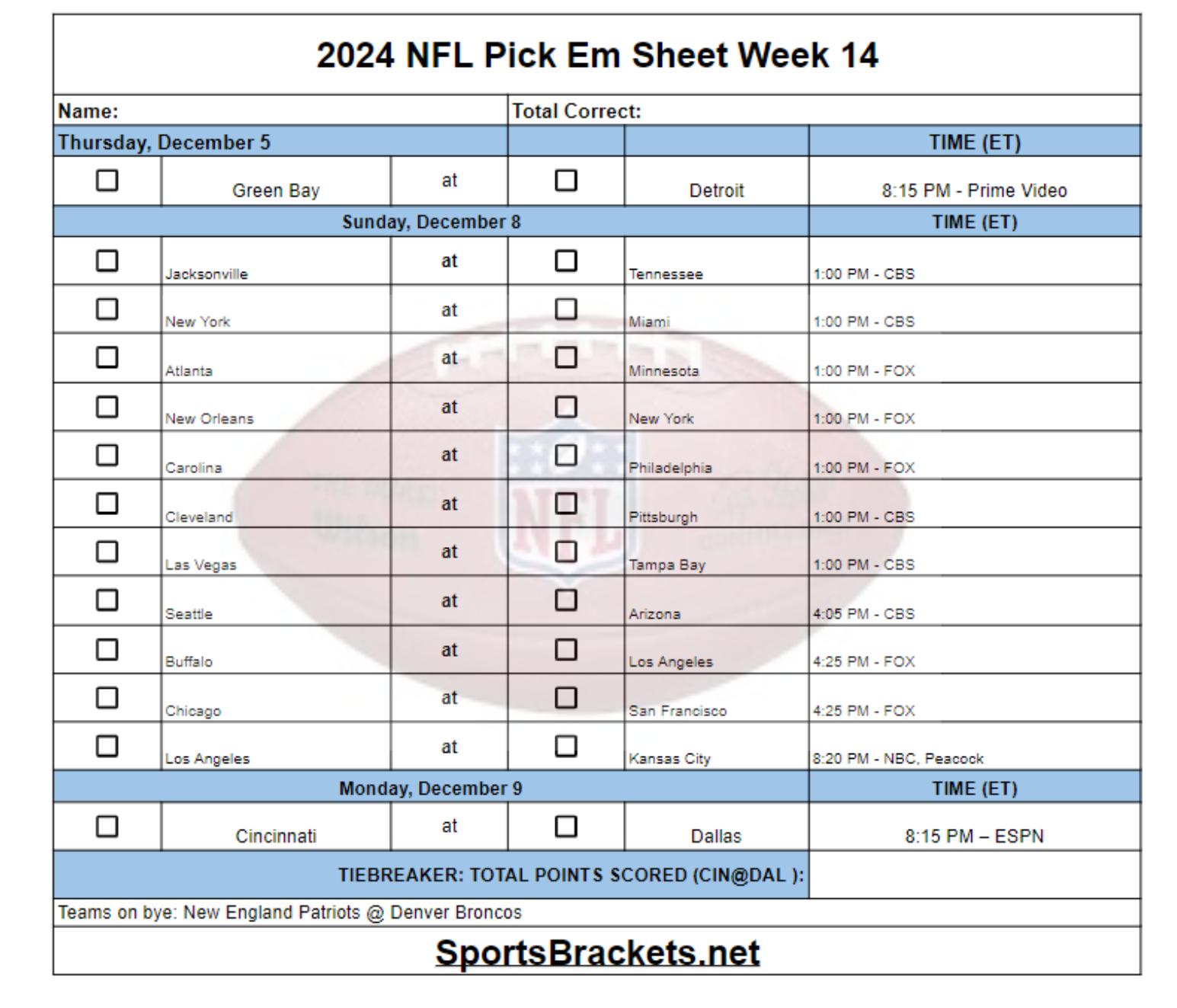This screenshot has width=1177, height=1008.
Task: Open the SportsBrackets.net link
Action: click(x=597, y=952)
